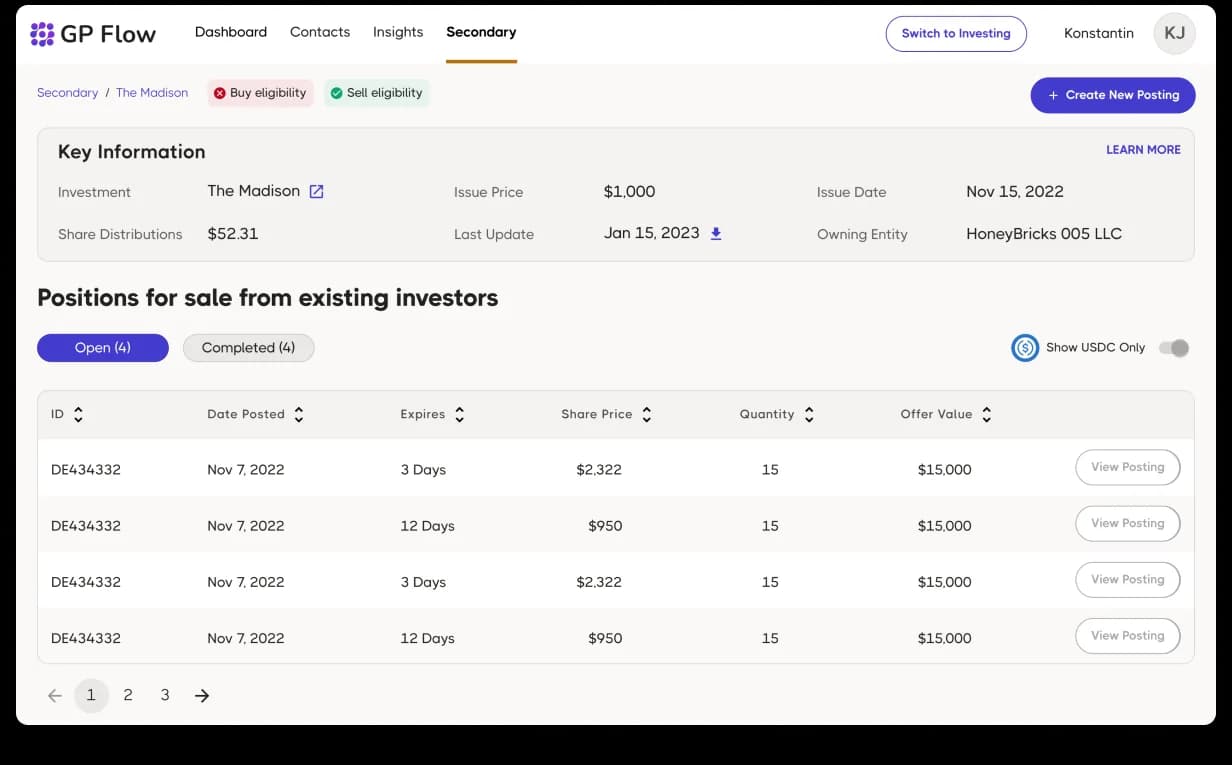This screenshot has height=765, width=1232.
Task: View Posting for last 12 Days row
Action: (x=1127, y=635)
